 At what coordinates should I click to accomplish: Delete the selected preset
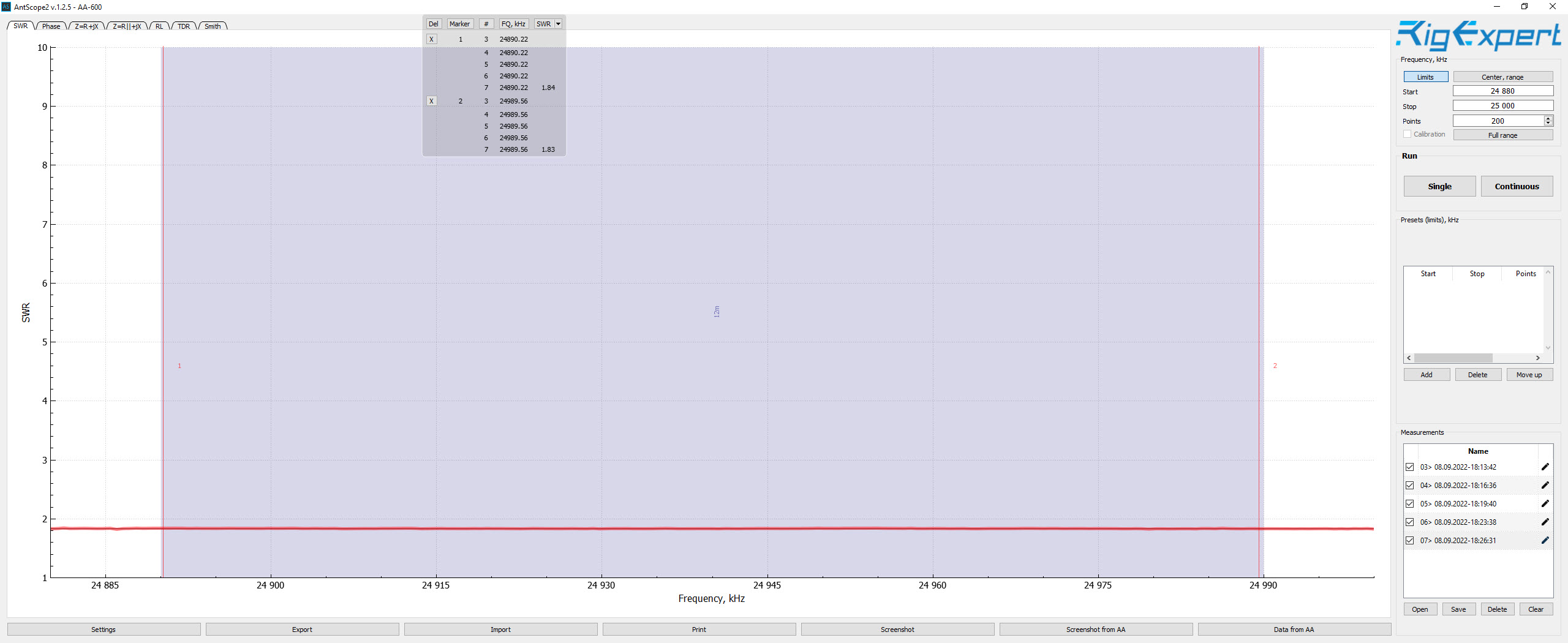[1477, 375]
